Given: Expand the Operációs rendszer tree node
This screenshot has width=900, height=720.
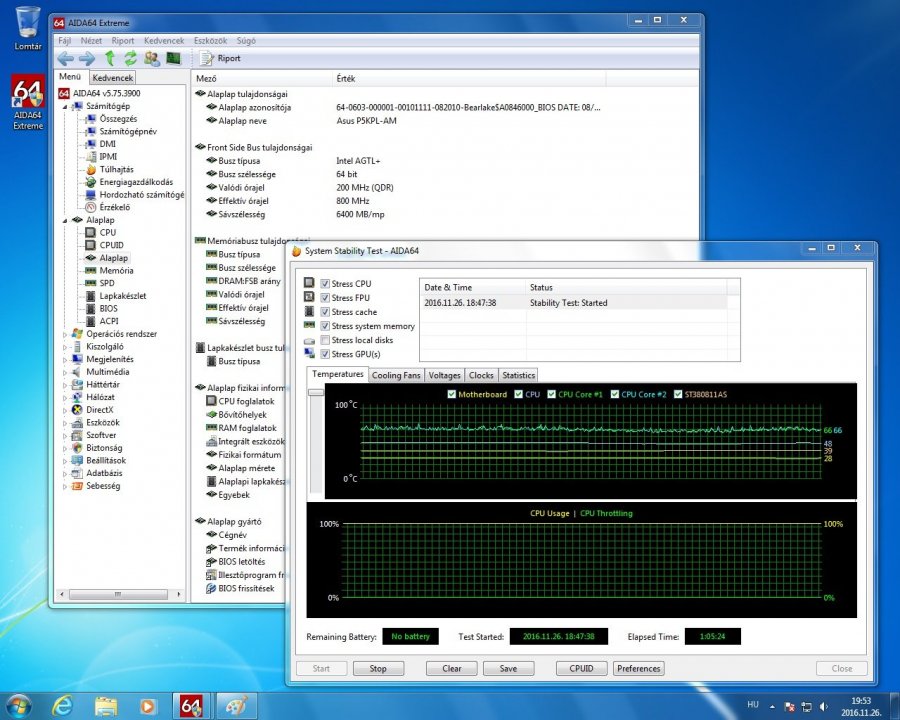Looking at the screenshot, I should point(66,334).
